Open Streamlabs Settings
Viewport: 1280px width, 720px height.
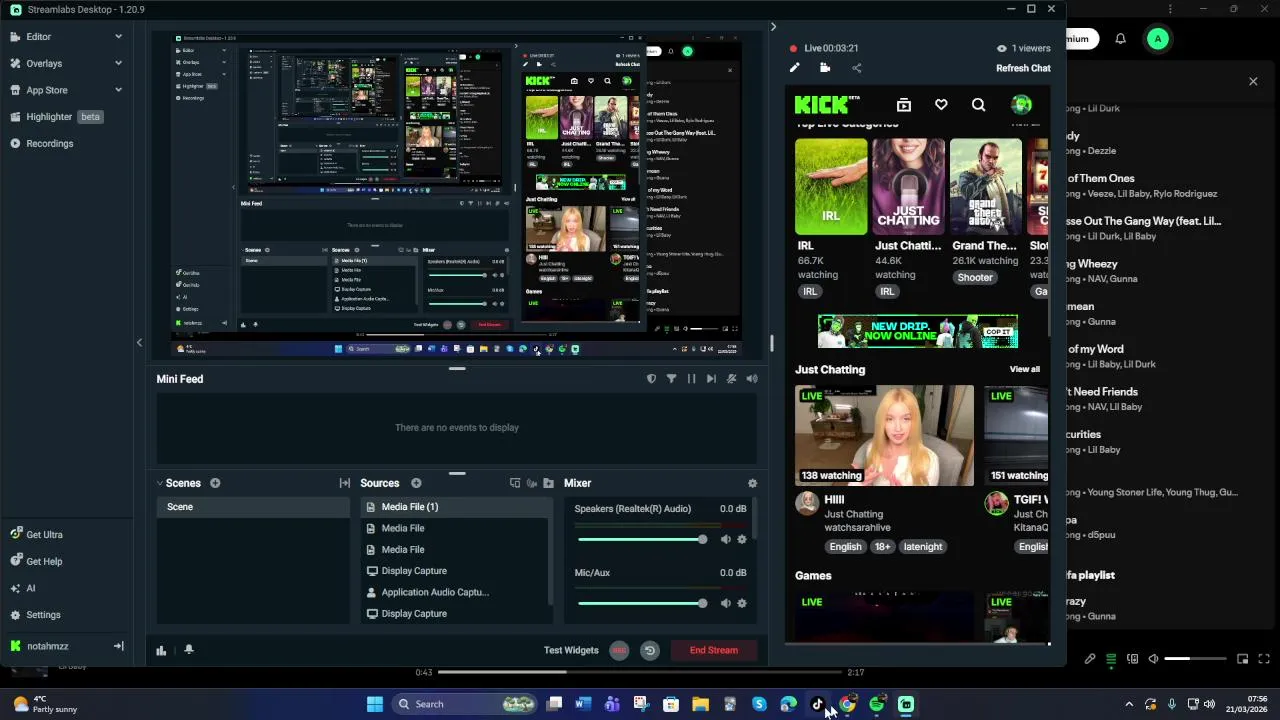[x=35, y=615]
